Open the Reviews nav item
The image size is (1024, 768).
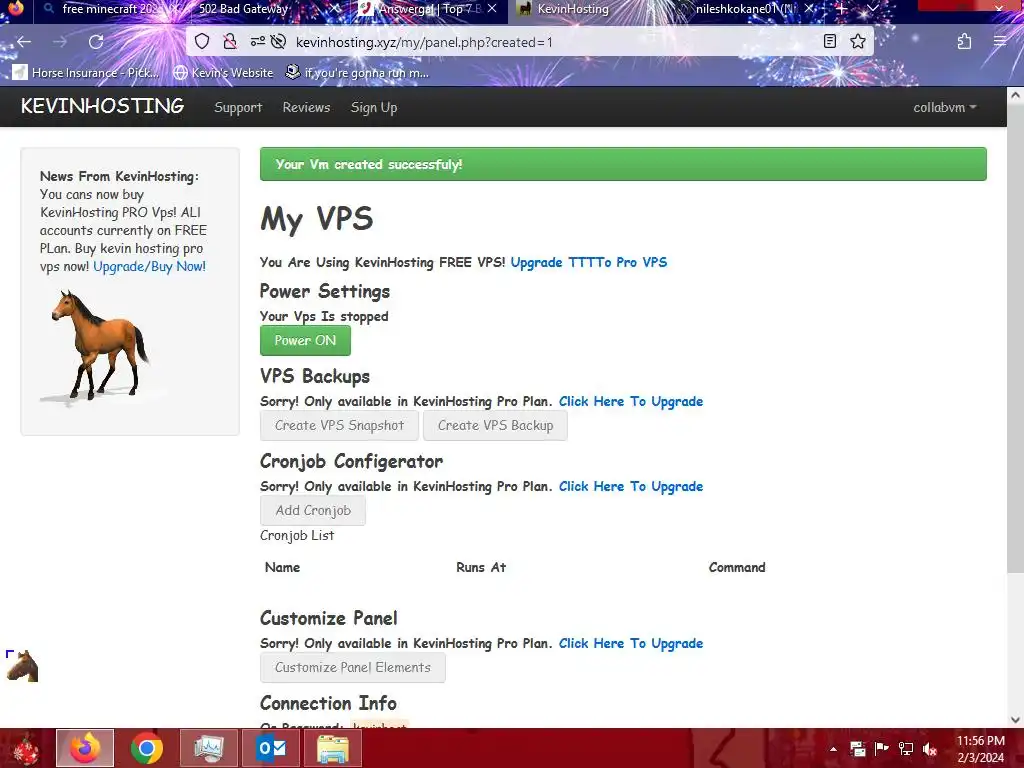(x=306, y=107)
